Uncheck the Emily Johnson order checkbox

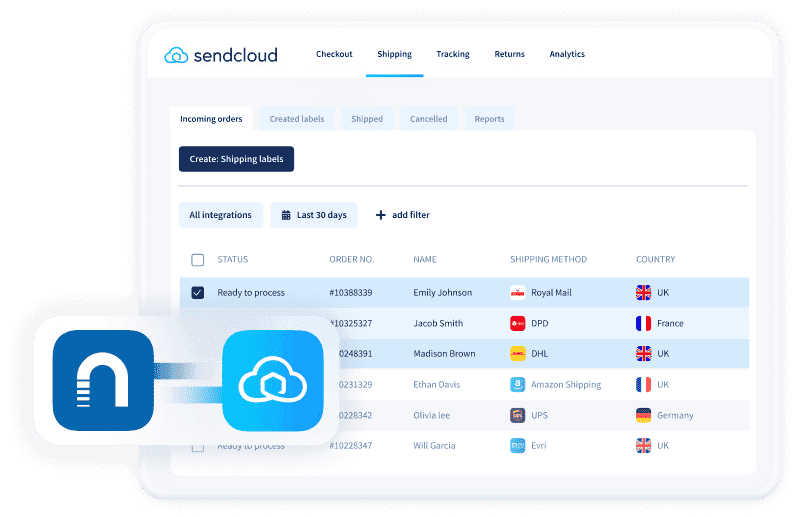(198, 293)
